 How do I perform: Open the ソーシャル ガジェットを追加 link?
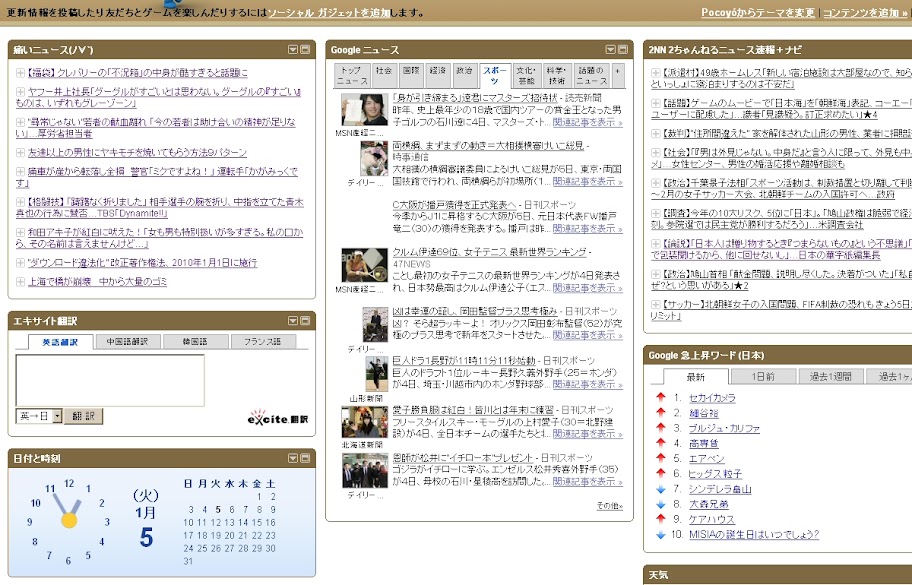point(329,12)
